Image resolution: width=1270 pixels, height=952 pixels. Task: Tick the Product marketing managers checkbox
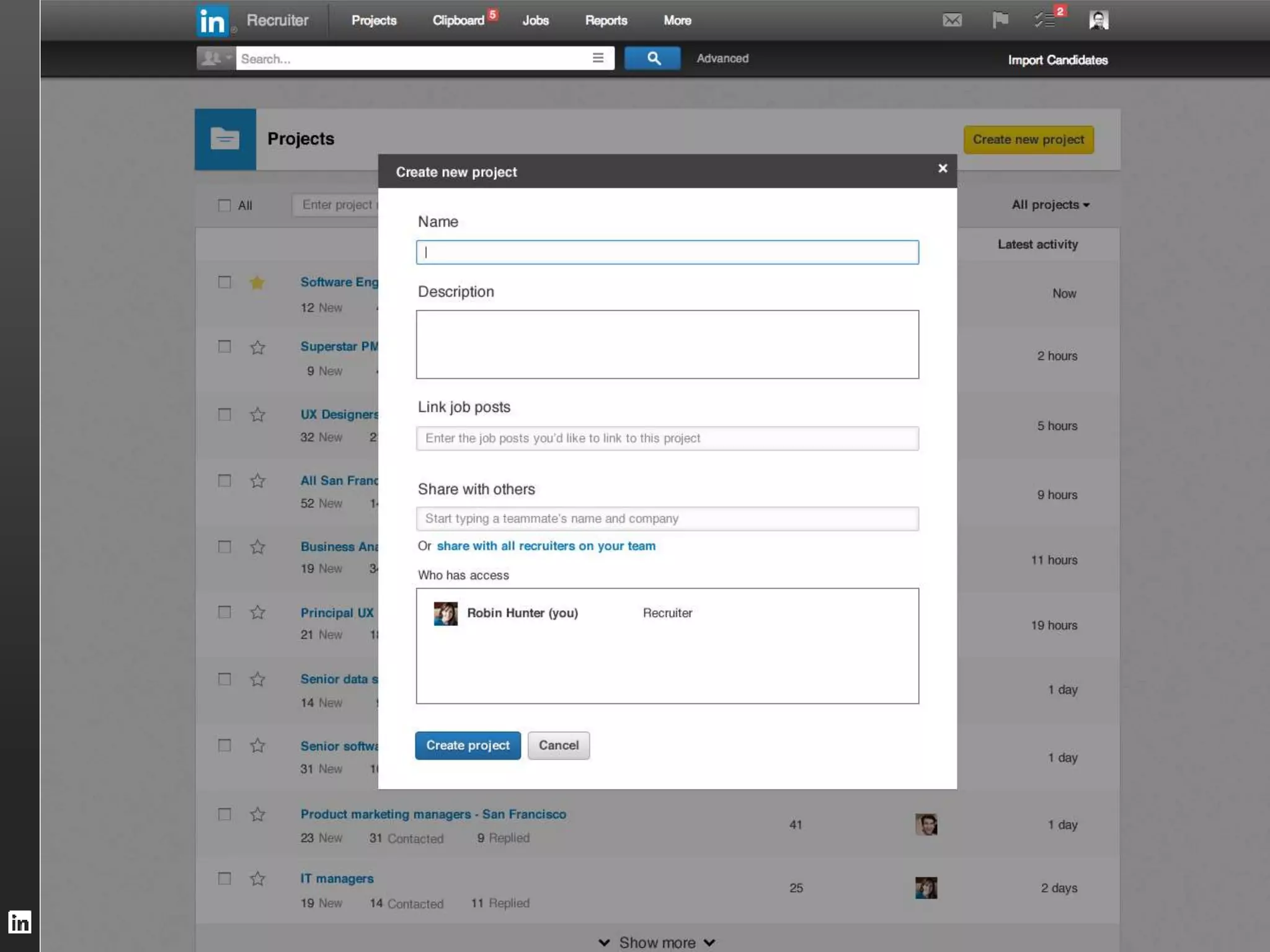pyautogui.click(x=224, y=814)
